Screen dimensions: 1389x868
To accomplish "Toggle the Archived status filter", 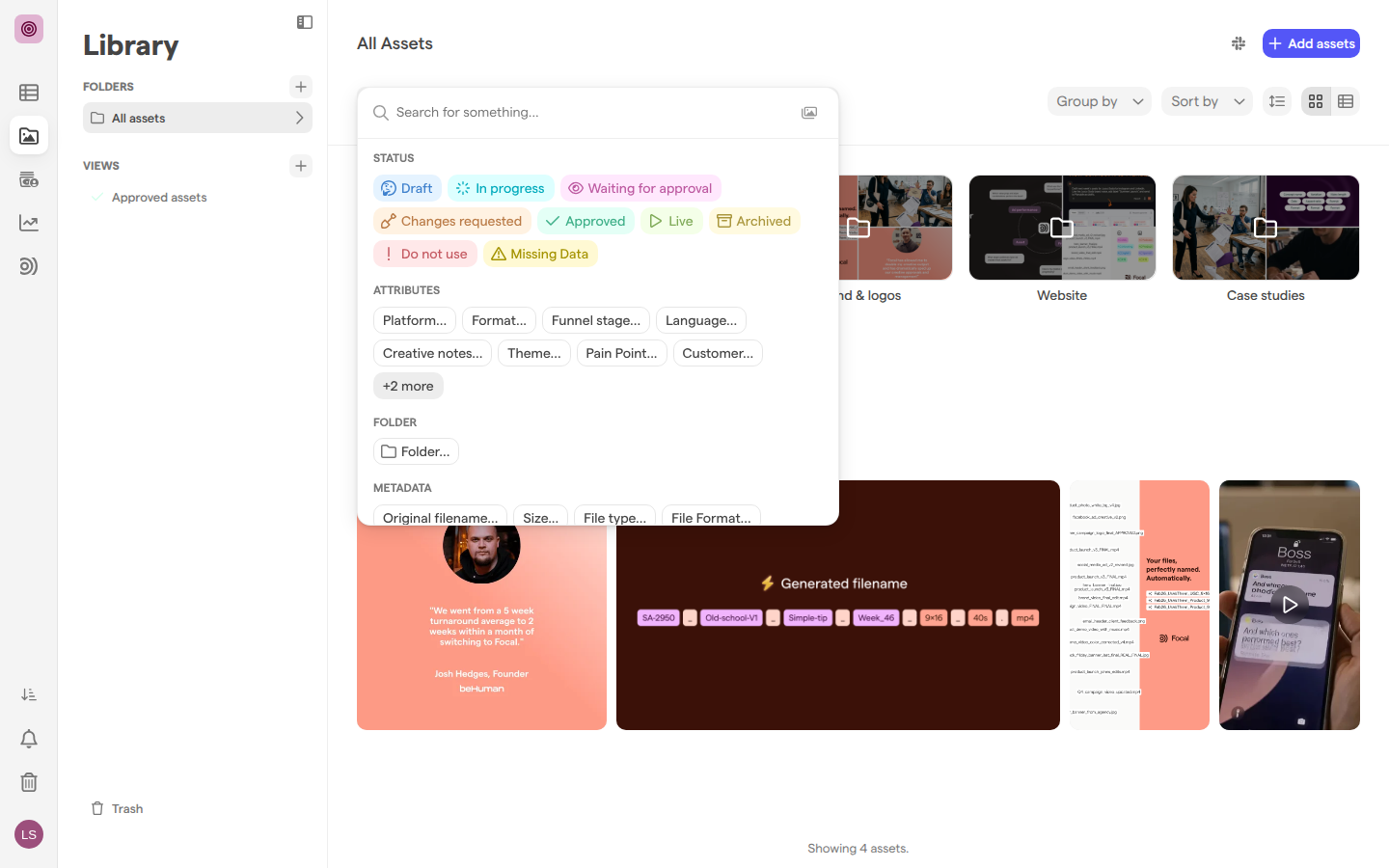I will [x=754, y=221].
